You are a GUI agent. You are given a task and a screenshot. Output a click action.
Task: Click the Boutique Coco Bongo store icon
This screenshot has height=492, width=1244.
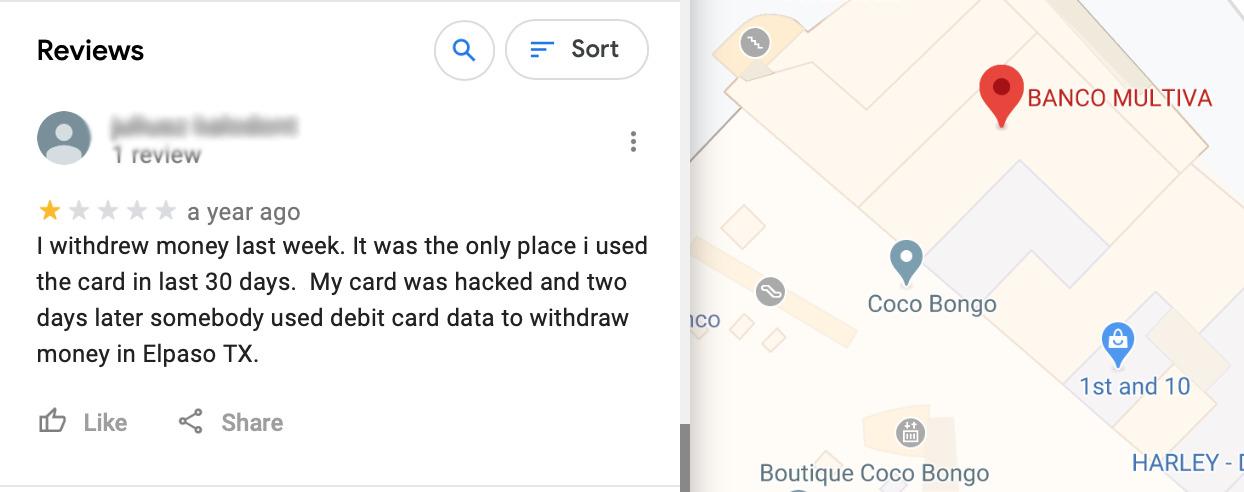(910, 433)
